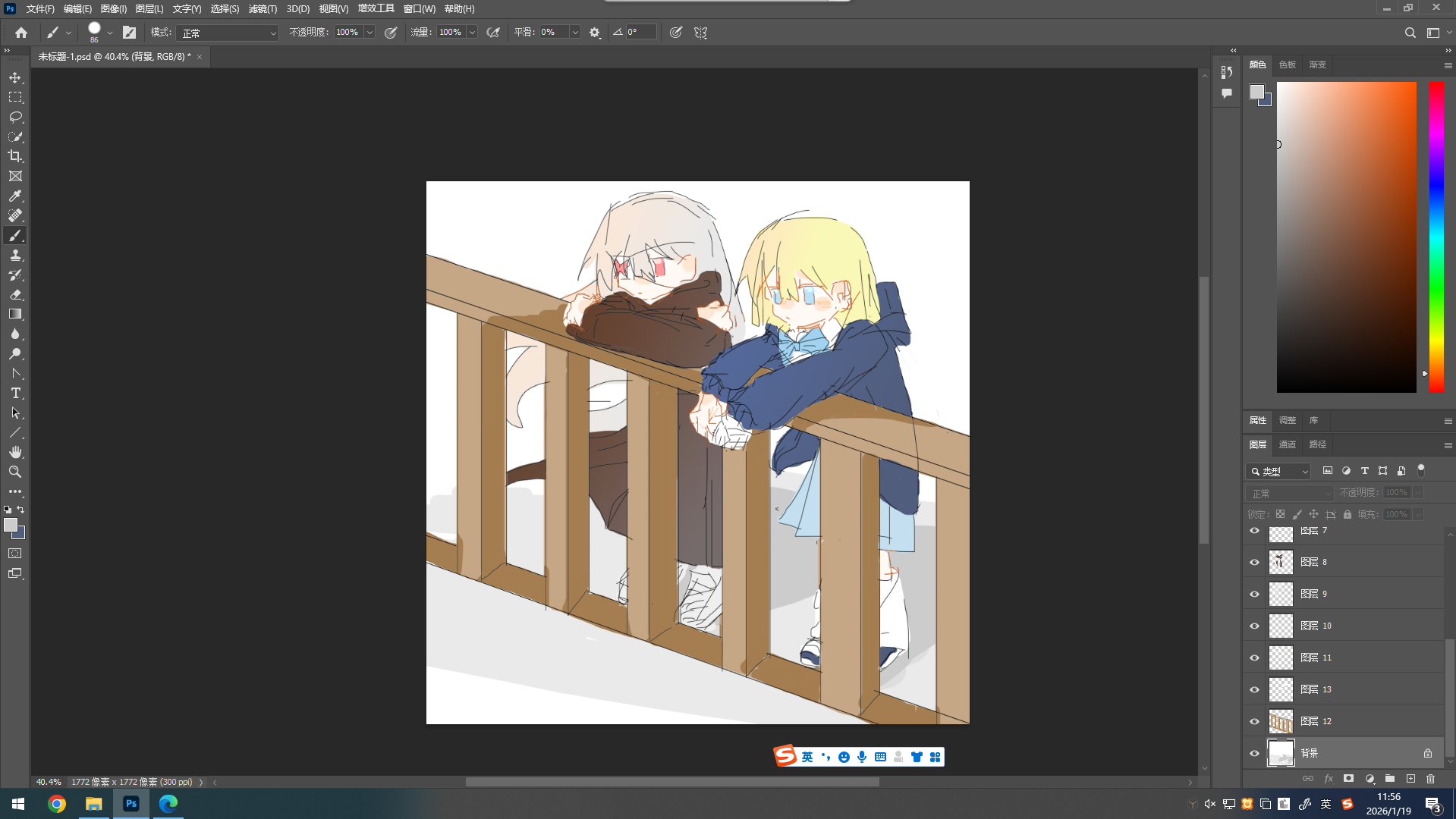Hide the 背景 layer
1456x819 pixels.
point(1254,753)
